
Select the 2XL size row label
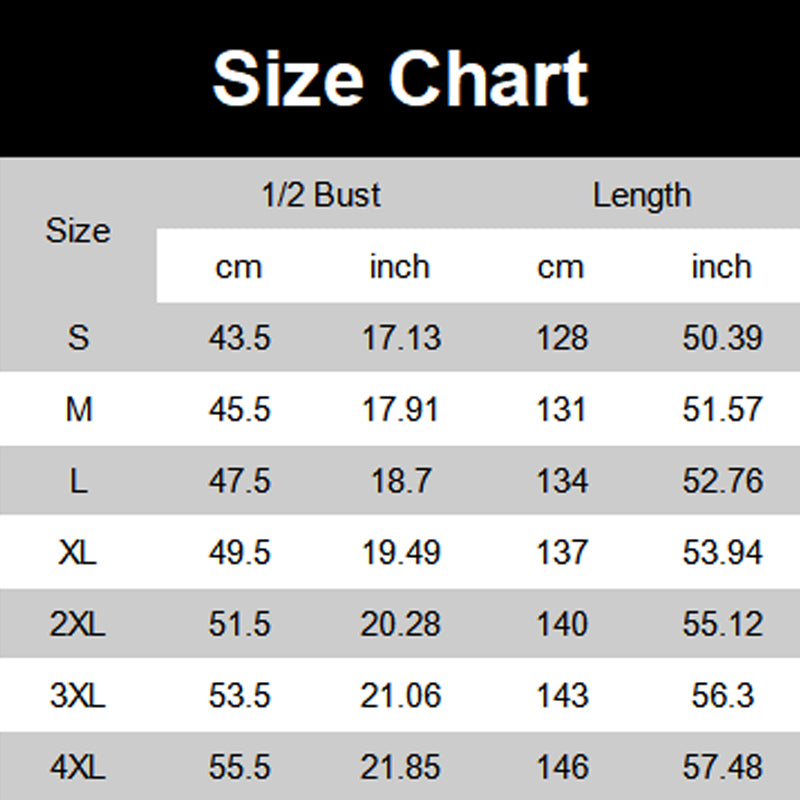(x=78, y=623)
